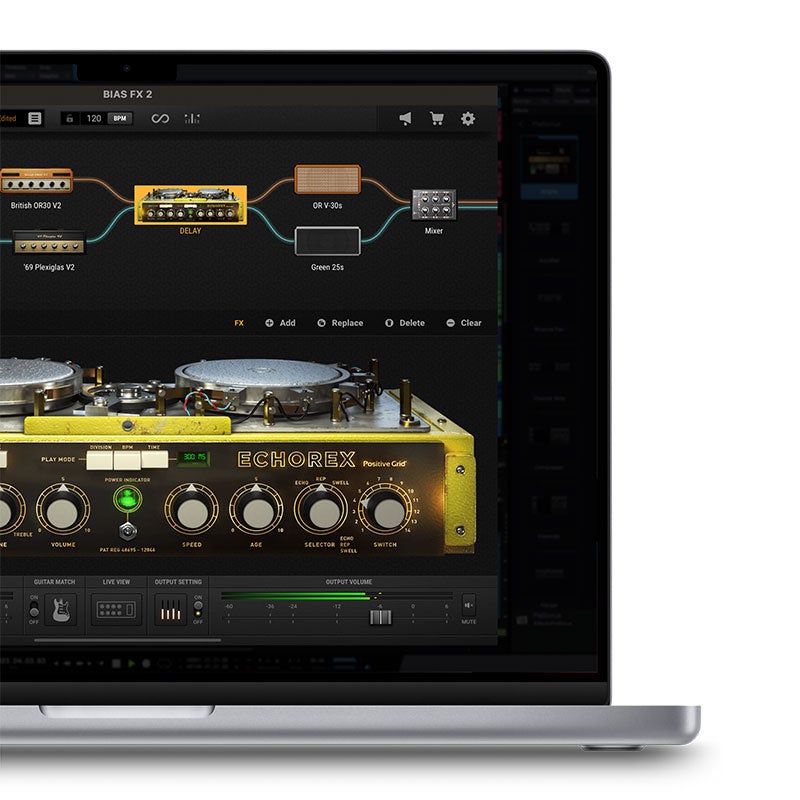This screenshot has height=800, width=800.
Task: Select the Mixer module
Action: pyautogui.click(x=434, y=205)
